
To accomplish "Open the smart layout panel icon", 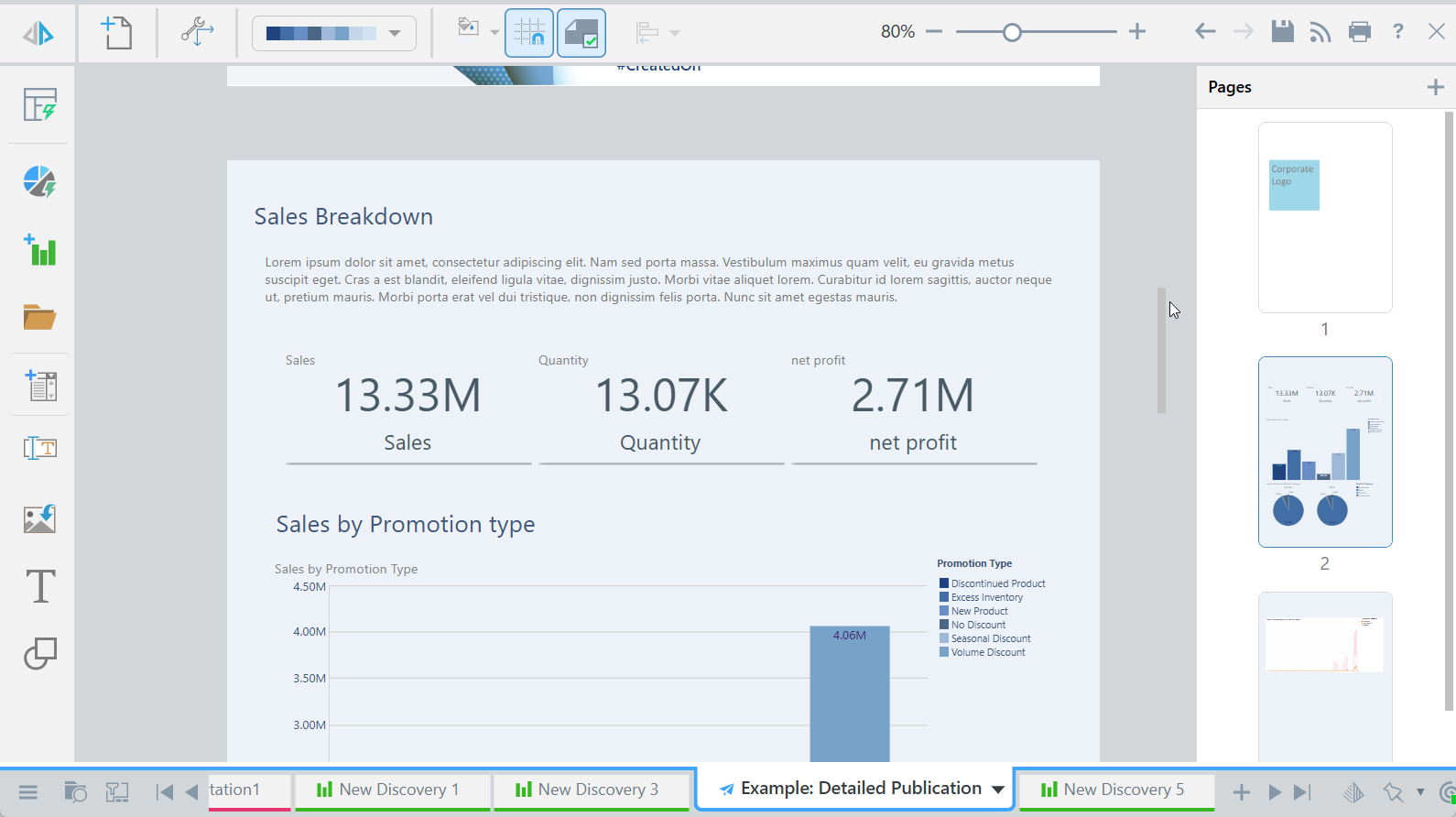I will click(39, 105).
